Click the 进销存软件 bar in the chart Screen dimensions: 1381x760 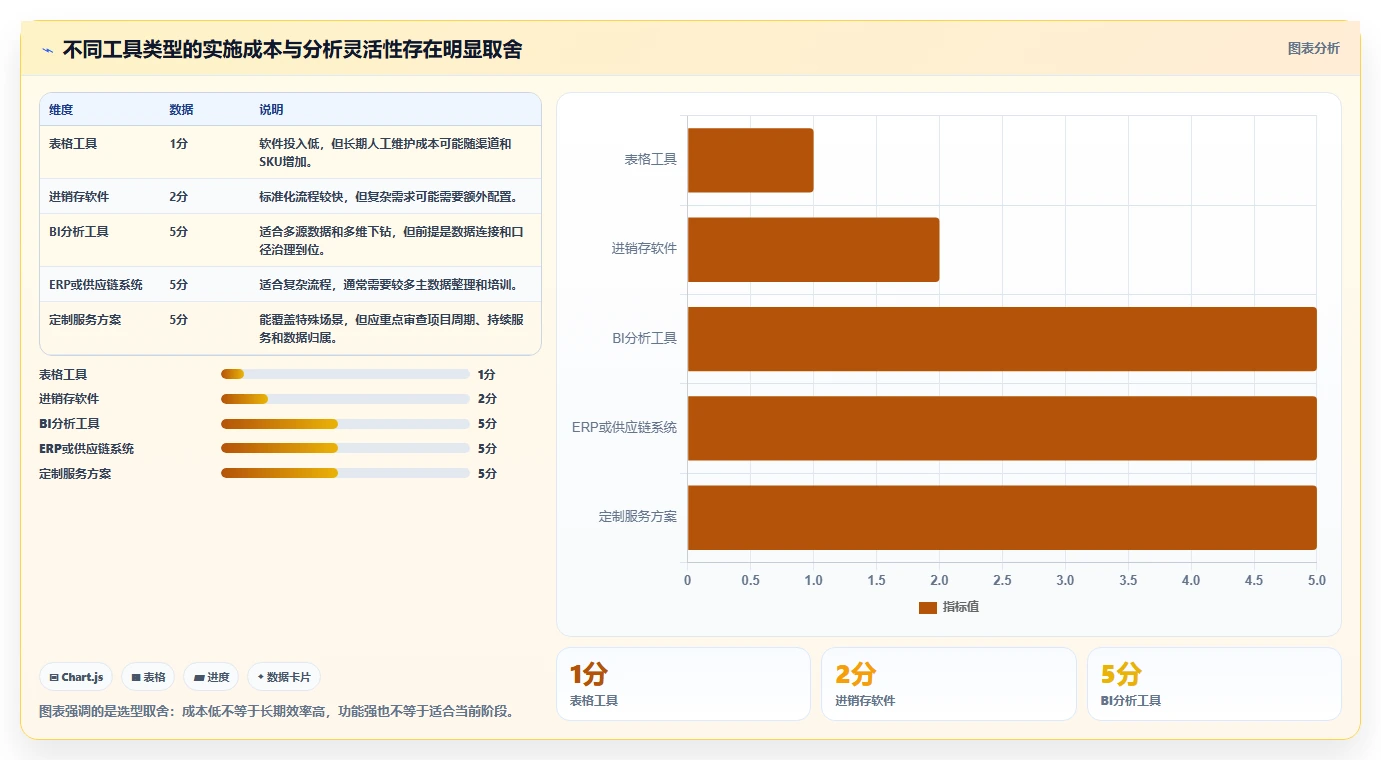[813, 249]
